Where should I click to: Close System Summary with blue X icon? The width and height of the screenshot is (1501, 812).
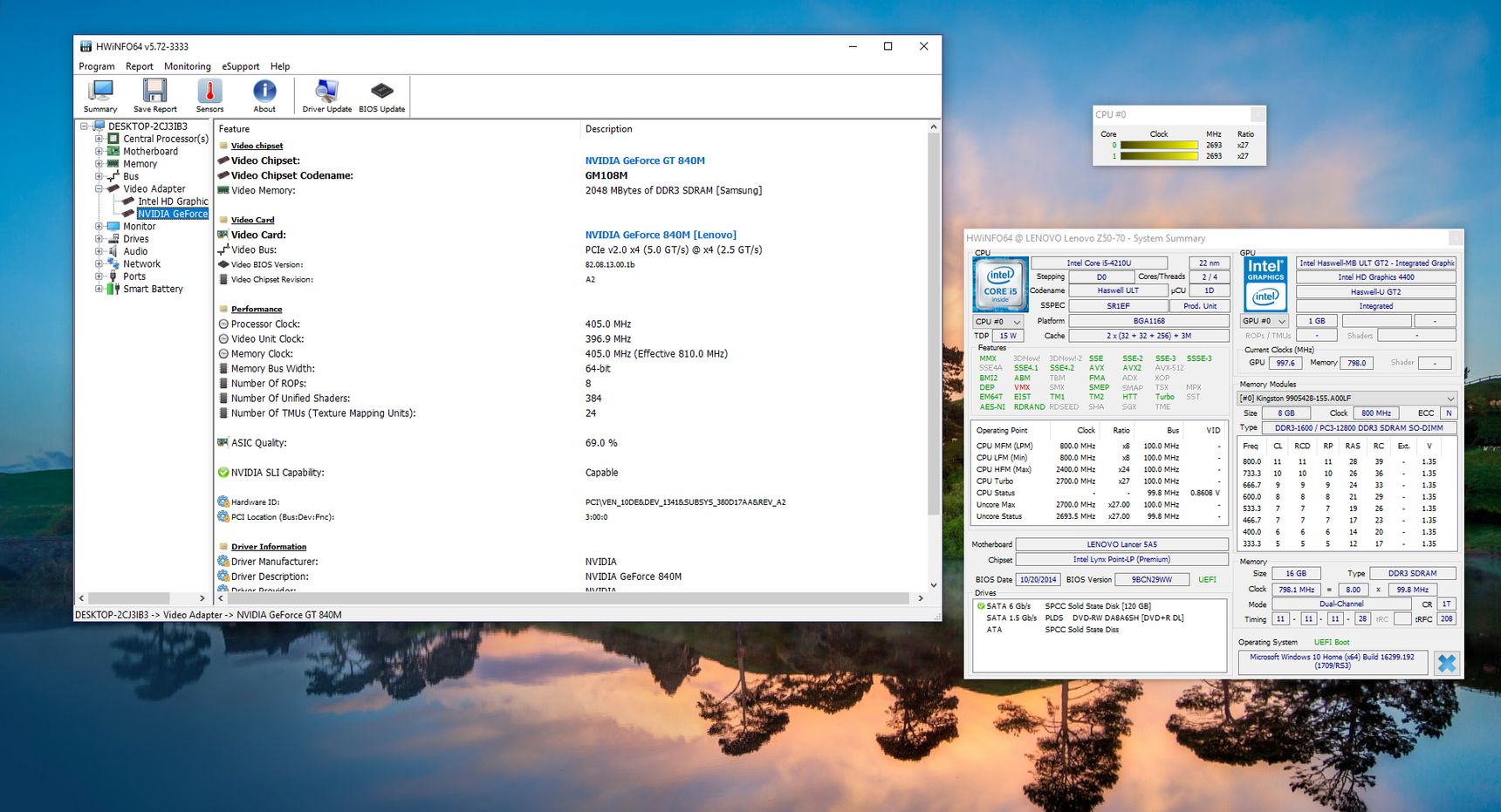1446,663
